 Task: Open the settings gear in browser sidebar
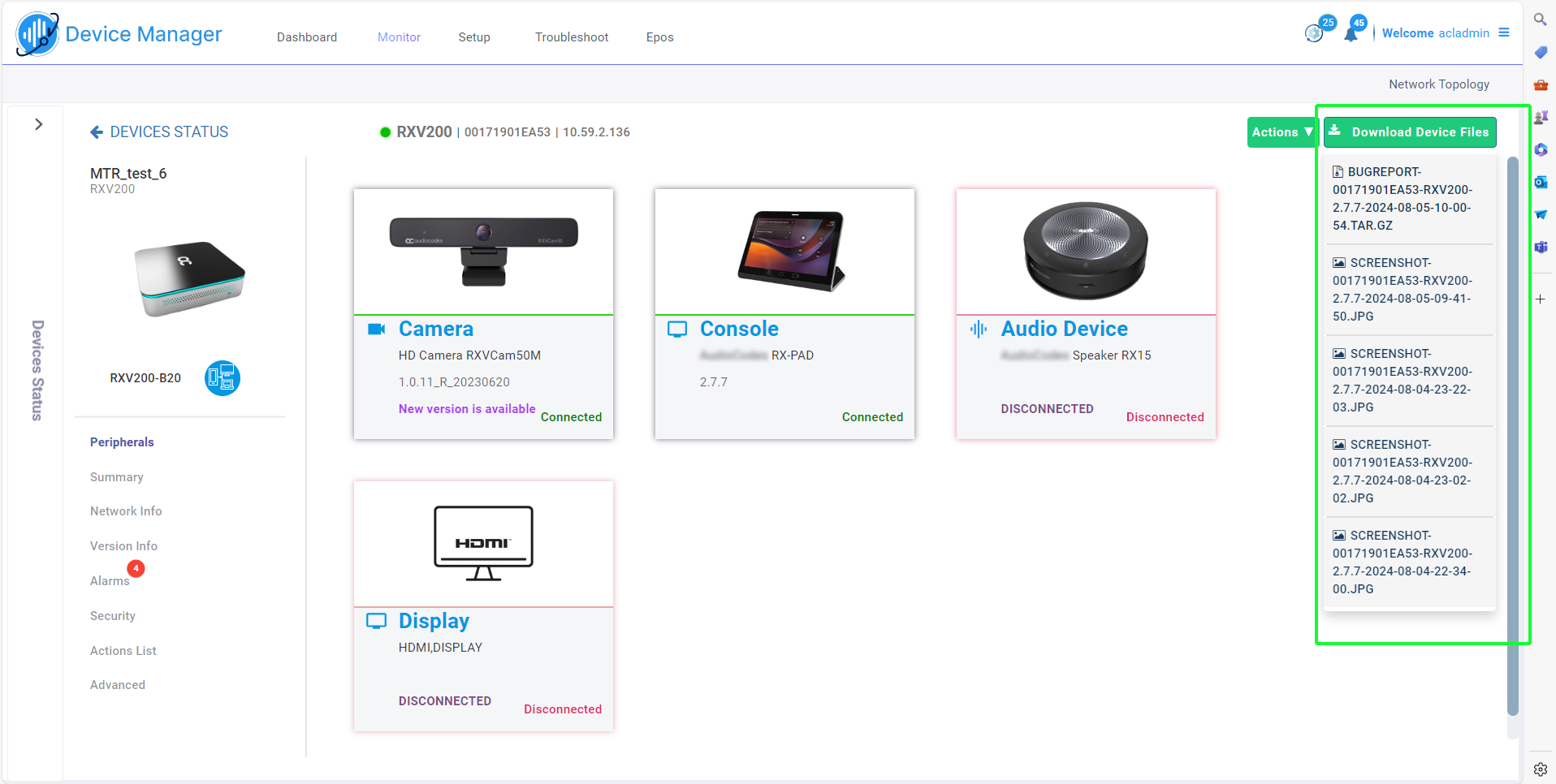1541,769
